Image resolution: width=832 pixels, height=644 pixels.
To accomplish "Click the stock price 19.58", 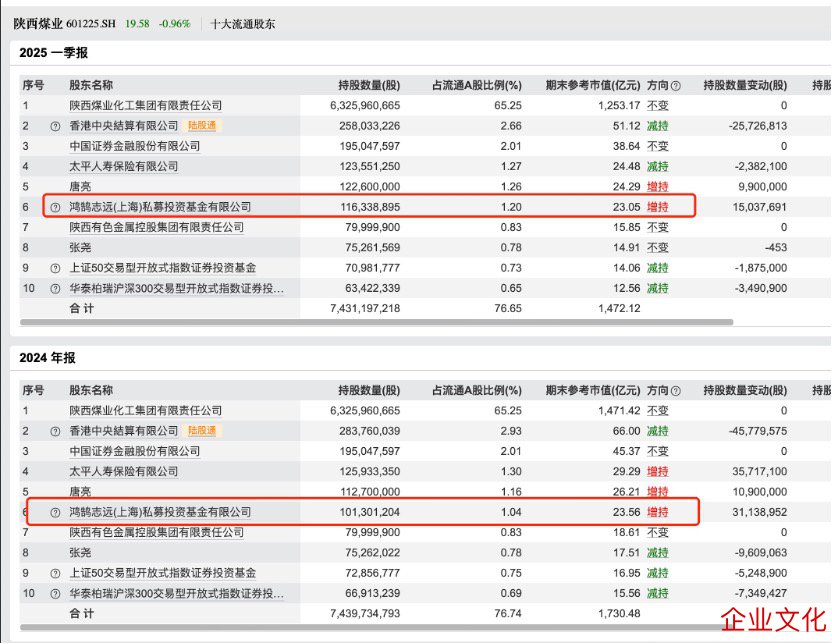I will (x=137, y=24).
